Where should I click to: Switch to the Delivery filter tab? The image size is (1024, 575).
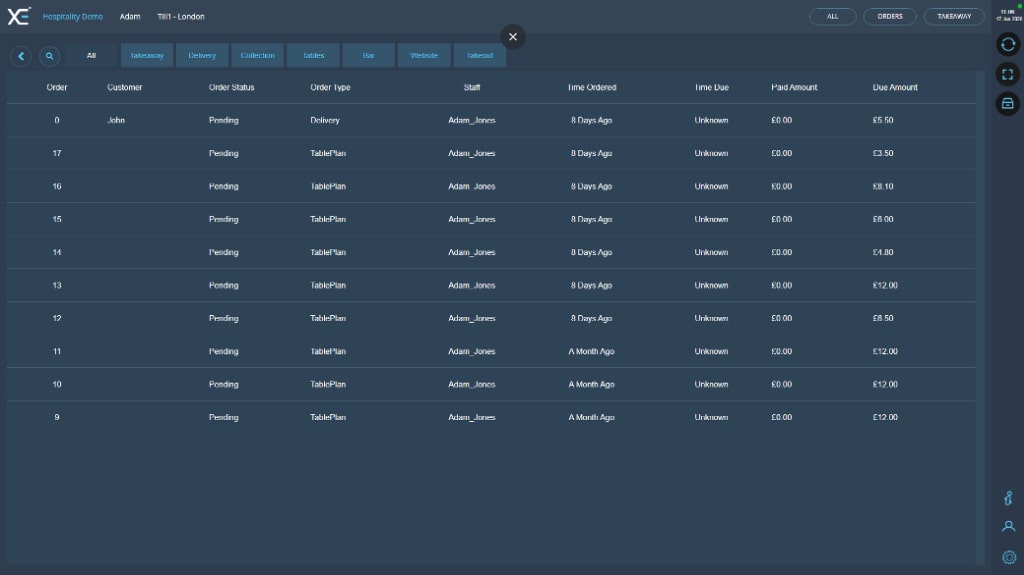tap(202, 56)
